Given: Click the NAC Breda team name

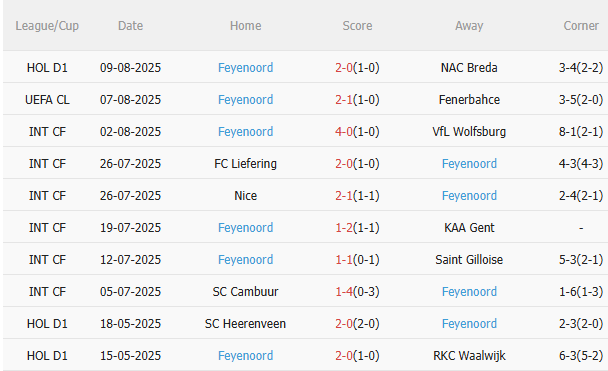Looking at the screenshot, I should point(469,68).
